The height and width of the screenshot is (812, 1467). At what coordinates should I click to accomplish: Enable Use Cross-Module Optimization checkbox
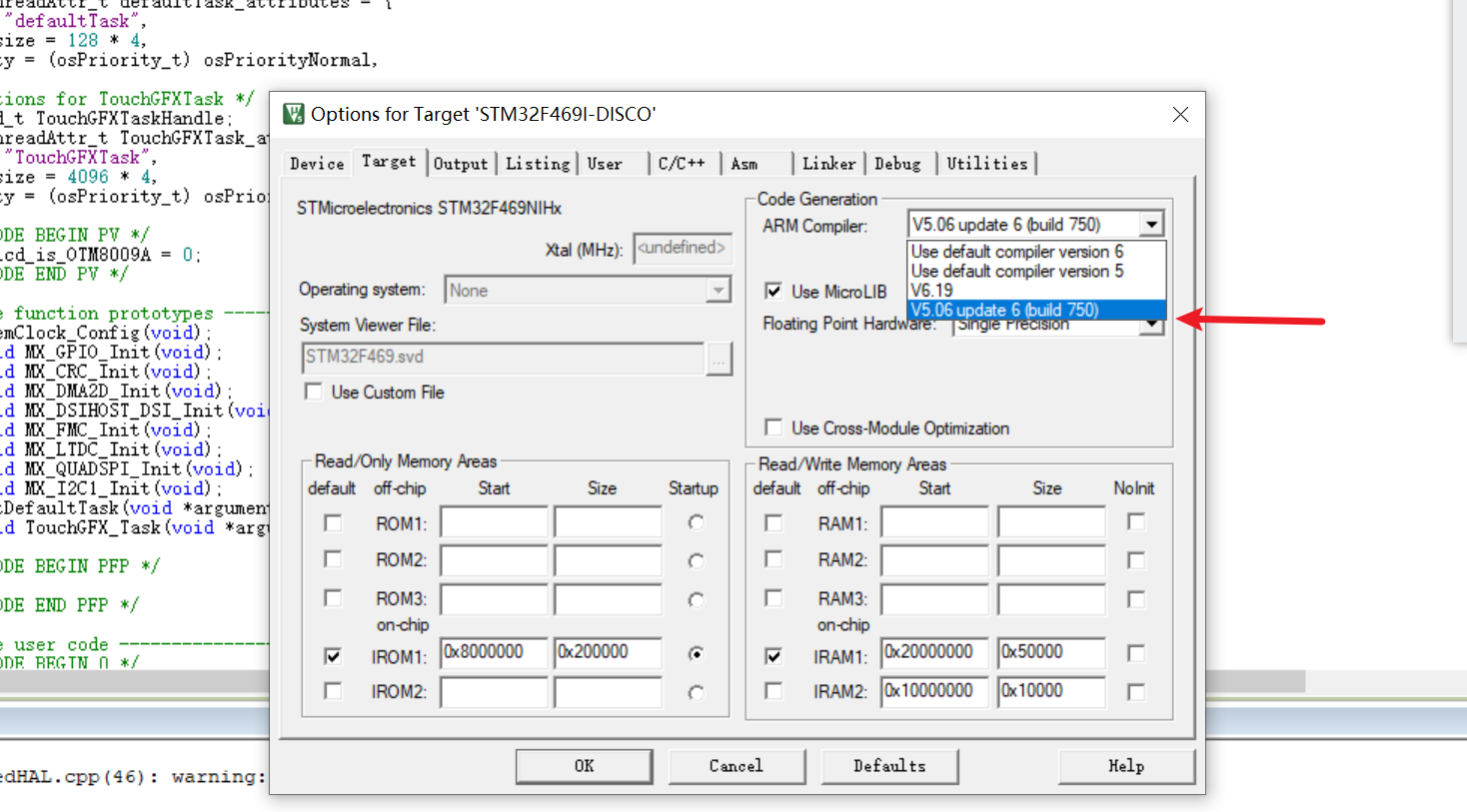[773, 427]
